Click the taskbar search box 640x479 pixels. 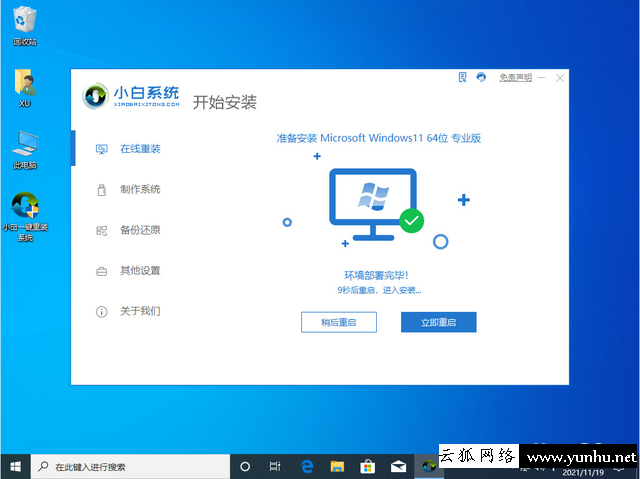click(130, 466)
